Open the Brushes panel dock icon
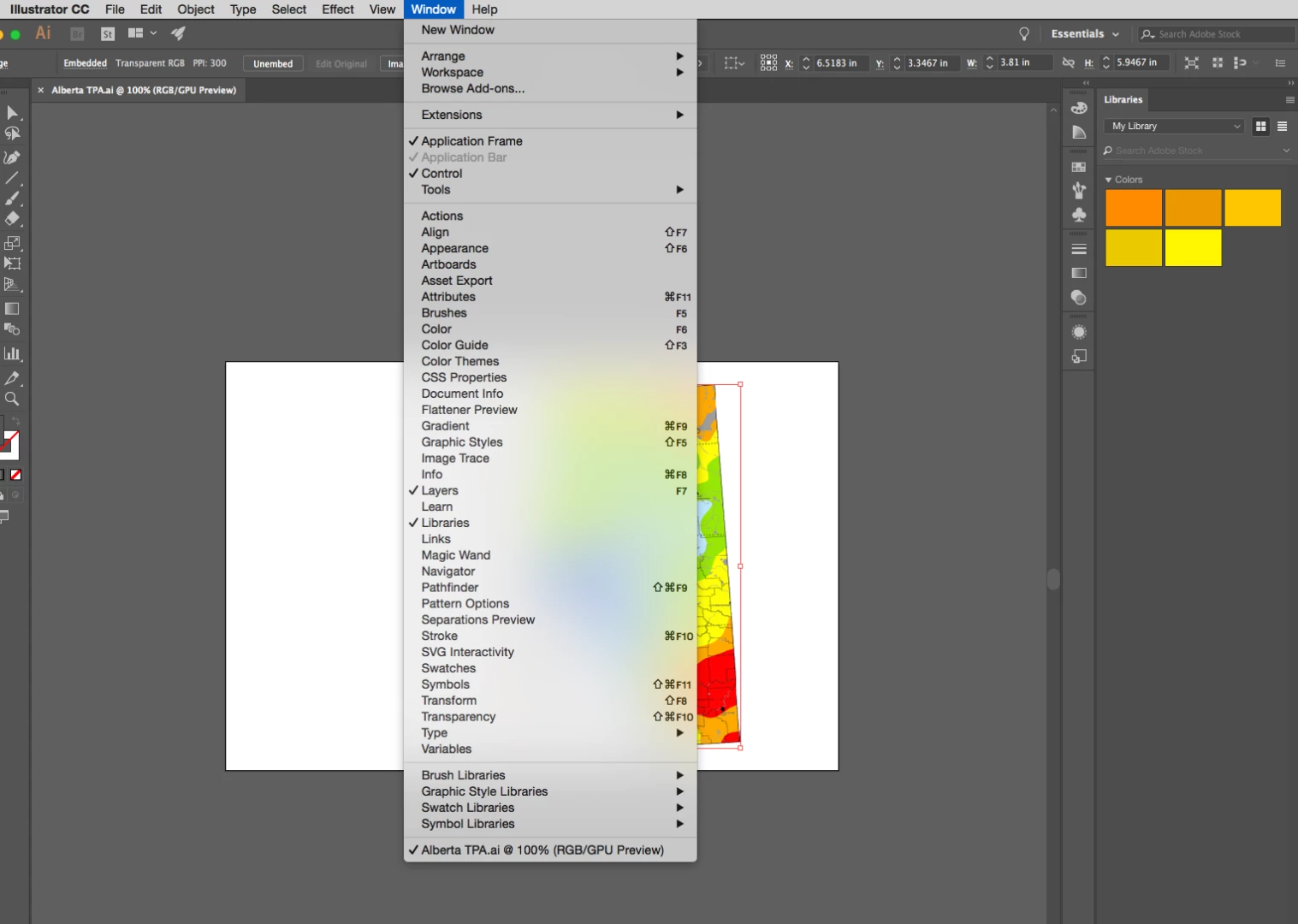 1079,190
